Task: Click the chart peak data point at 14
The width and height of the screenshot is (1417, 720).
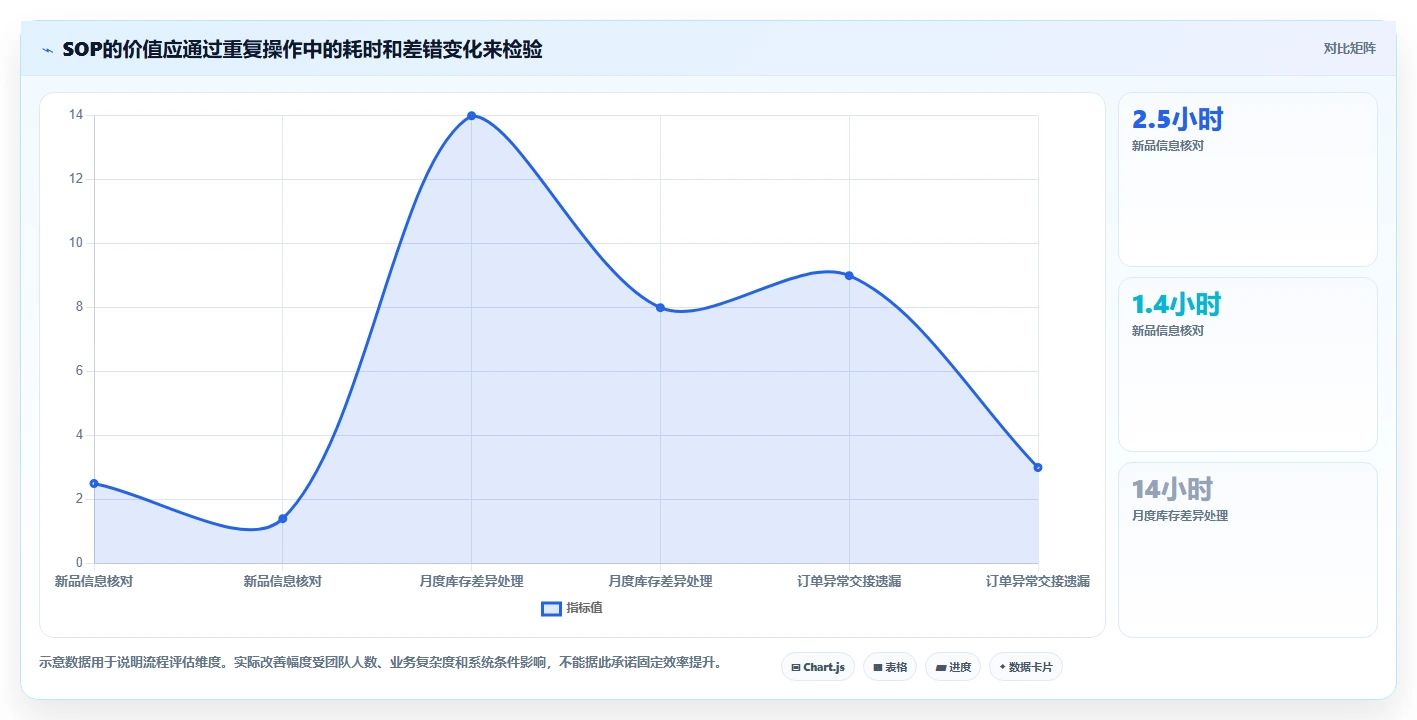Action: pyautogui.click(x=471, y=116)
